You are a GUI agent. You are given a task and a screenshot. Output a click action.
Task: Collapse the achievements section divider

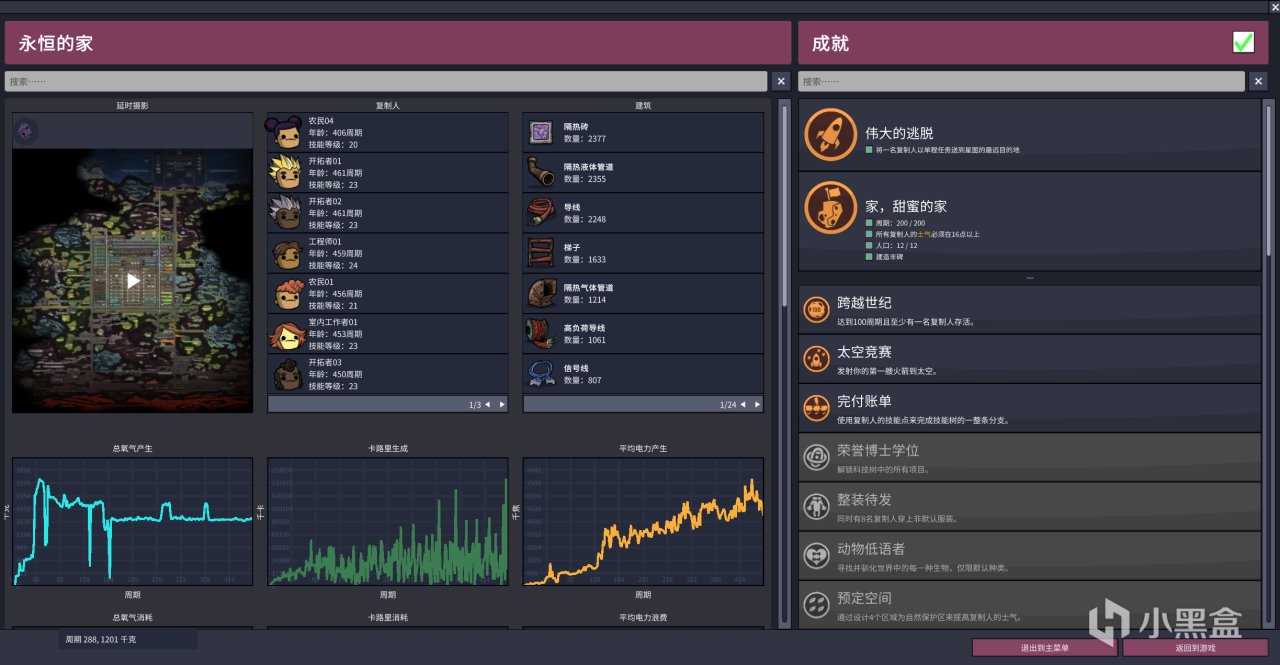[1029, 278]
